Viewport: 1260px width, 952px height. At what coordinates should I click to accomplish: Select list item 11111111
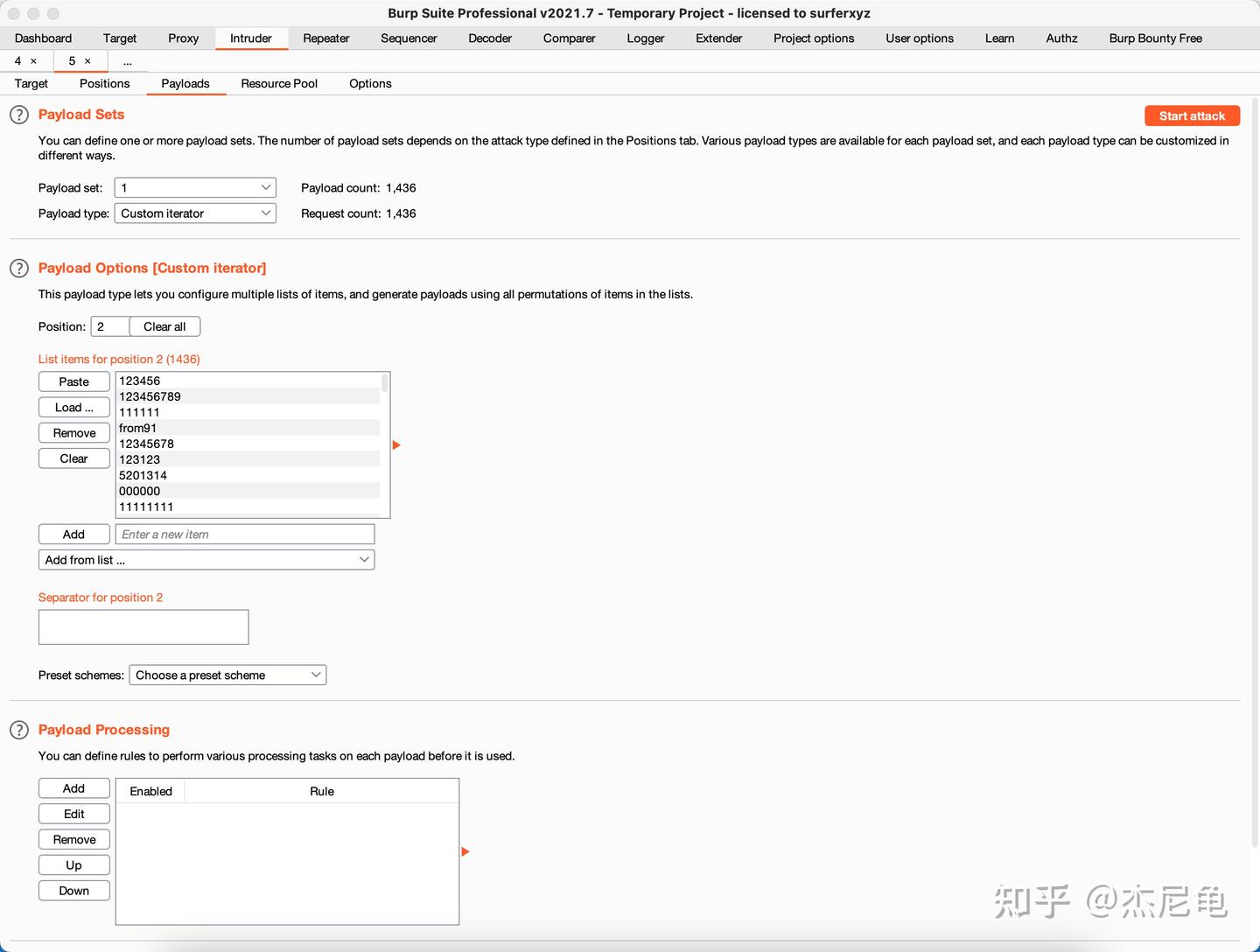pyautogui.click(x=248, y=507)
